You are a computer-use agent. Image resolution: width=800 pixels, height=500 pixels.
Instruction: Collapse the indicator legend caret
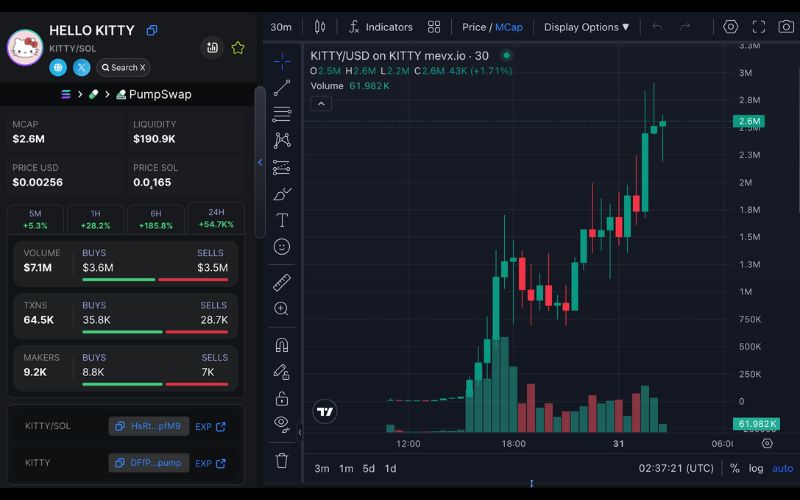click(x=321, y=104)
